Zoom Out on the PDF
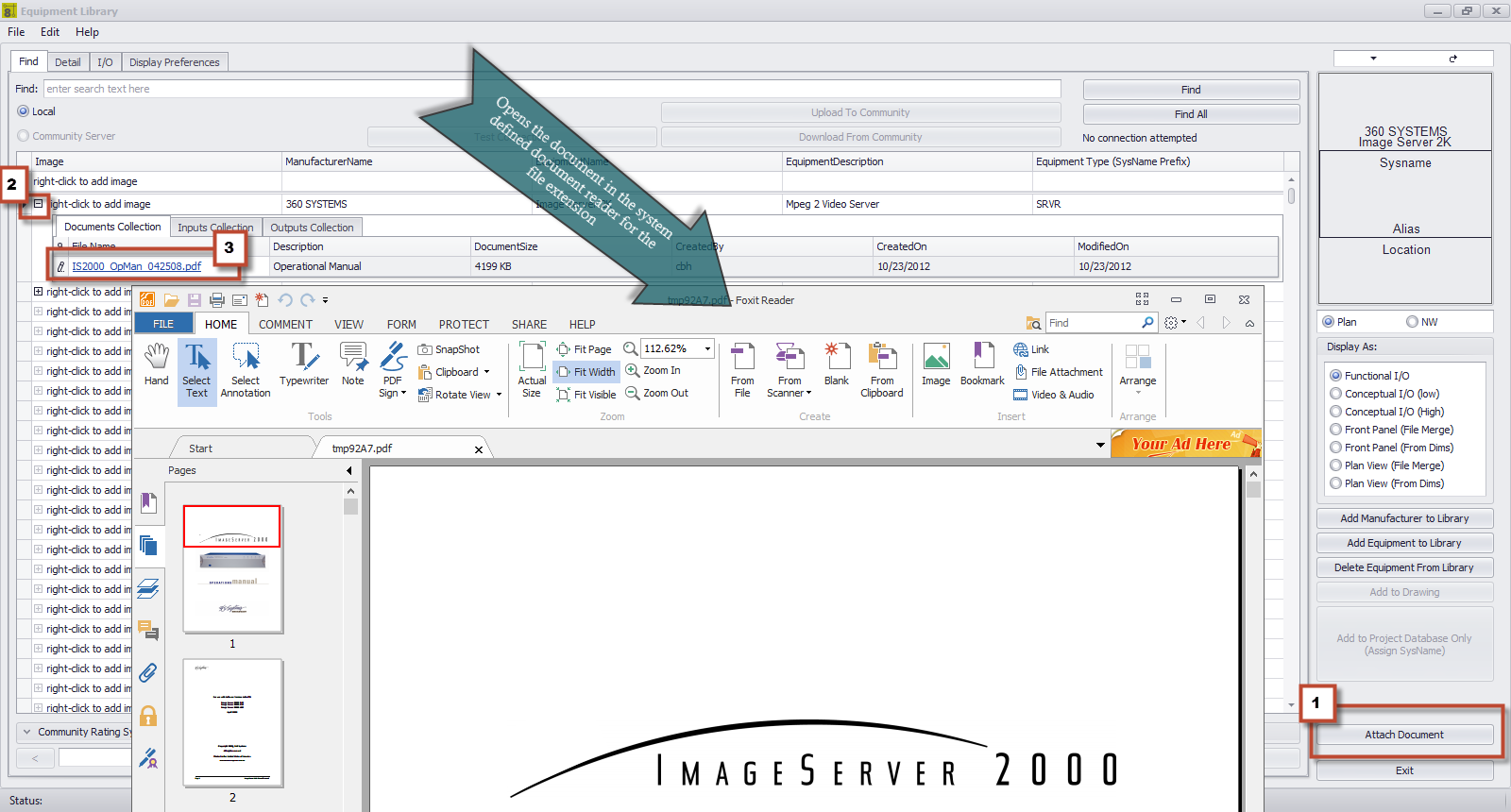 pos(657,393)
